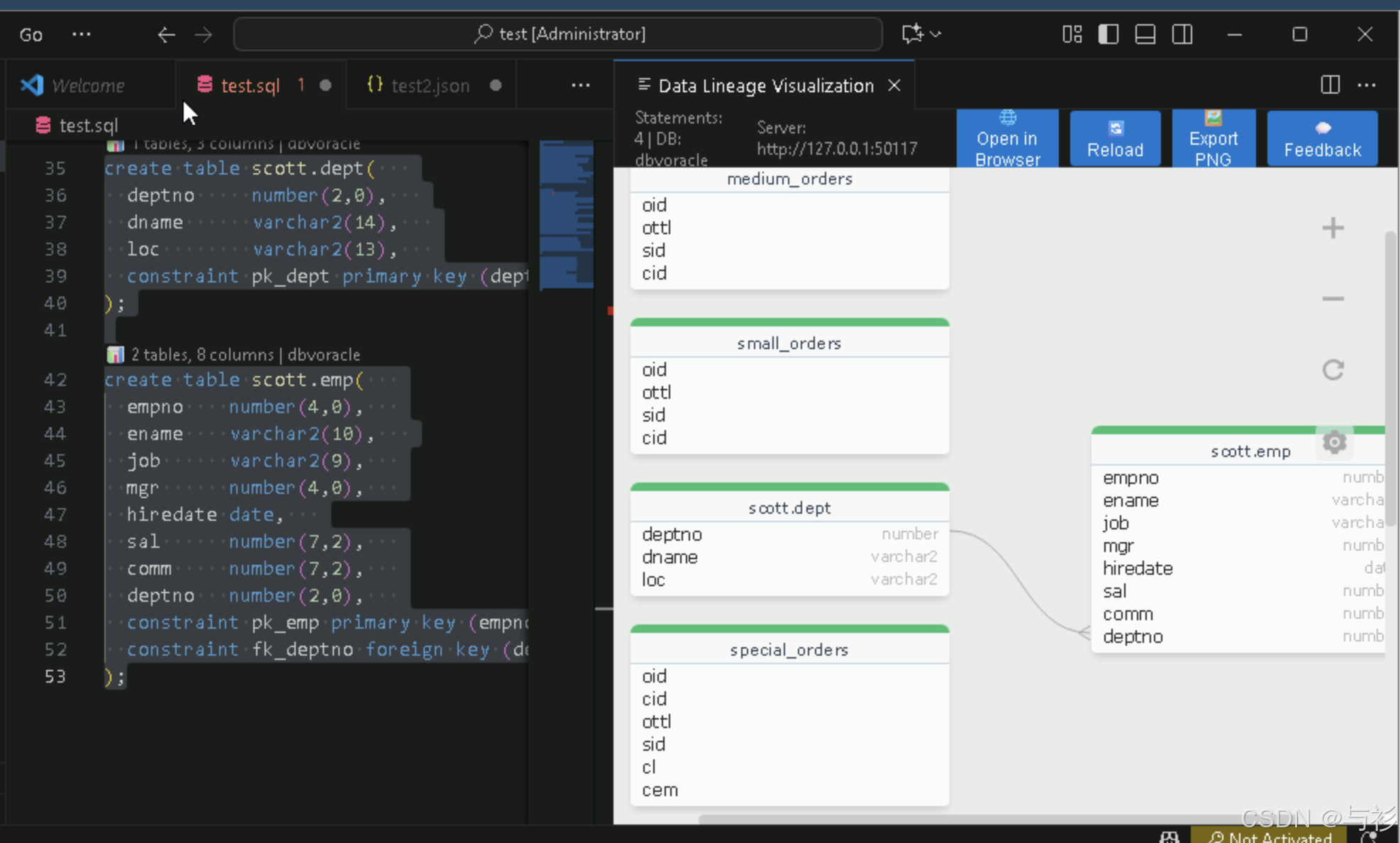Open the Copilot chat dropdown arrow
The image size is (1400, 843).
(x=936, y=34)
